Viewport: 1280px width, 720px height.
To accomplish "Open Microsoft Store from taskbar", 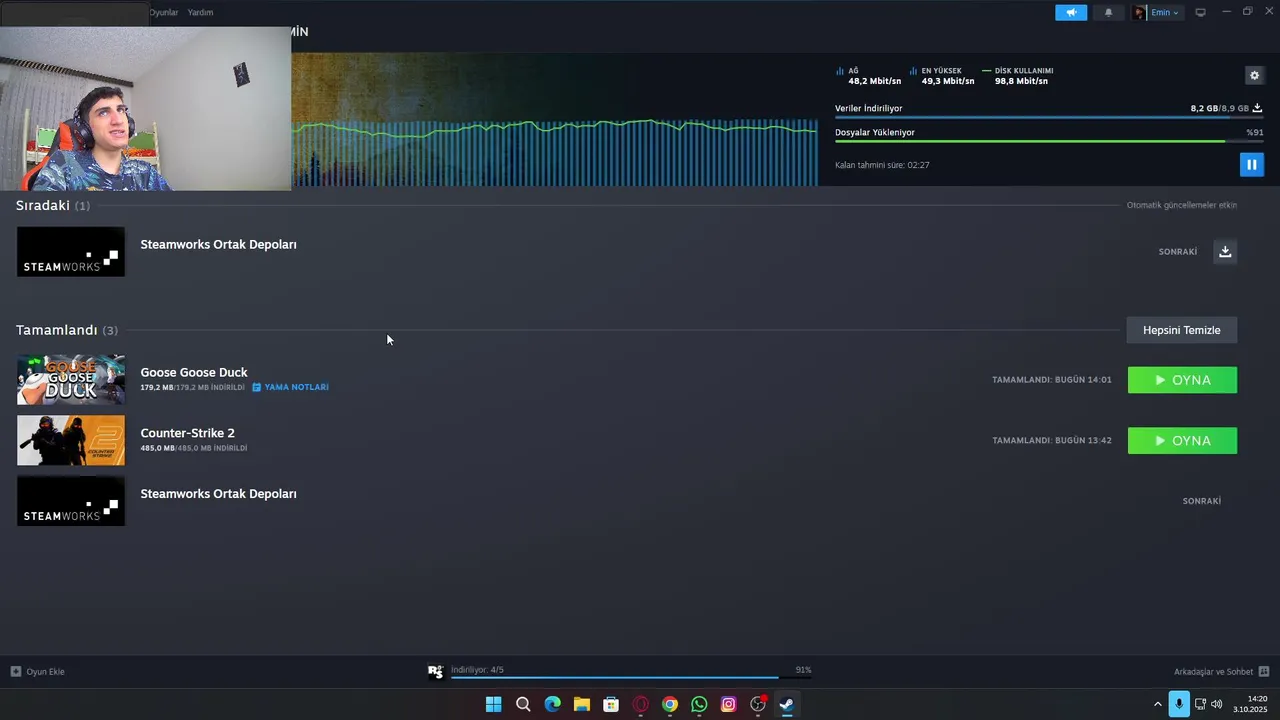I will (611, 704).
